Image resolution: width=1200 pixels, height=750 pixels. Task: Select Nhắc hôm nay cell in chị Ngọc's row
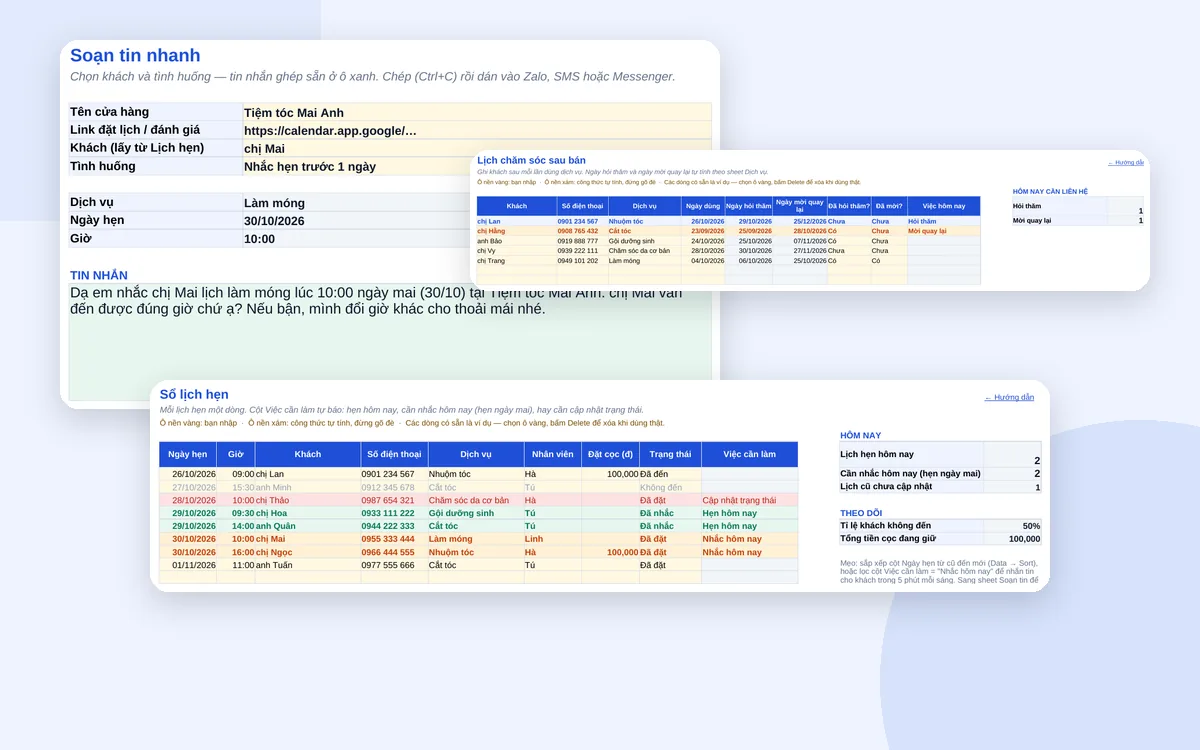(749, 552)
